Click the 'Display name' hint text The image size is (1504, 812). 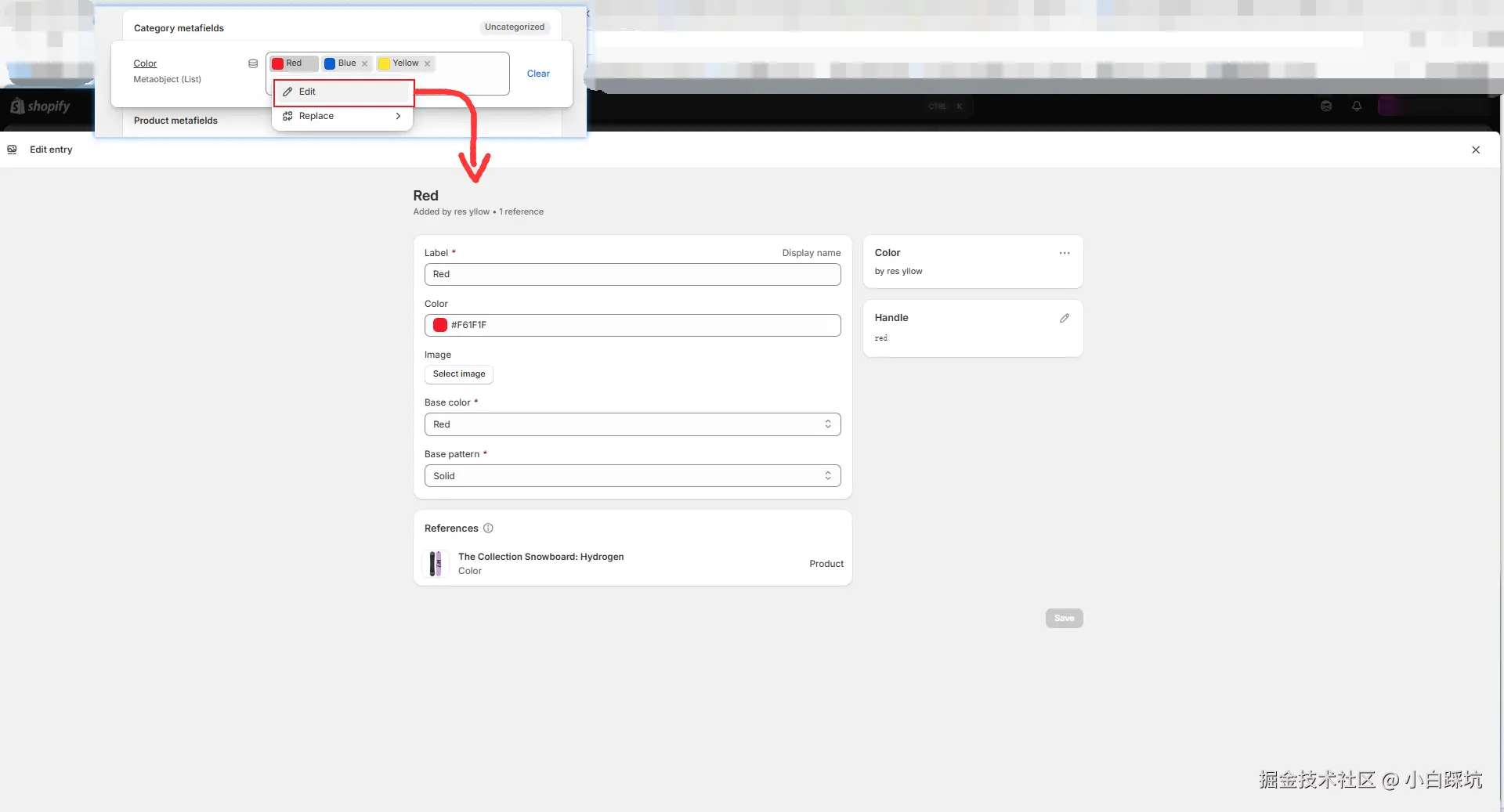coord(812,253)
